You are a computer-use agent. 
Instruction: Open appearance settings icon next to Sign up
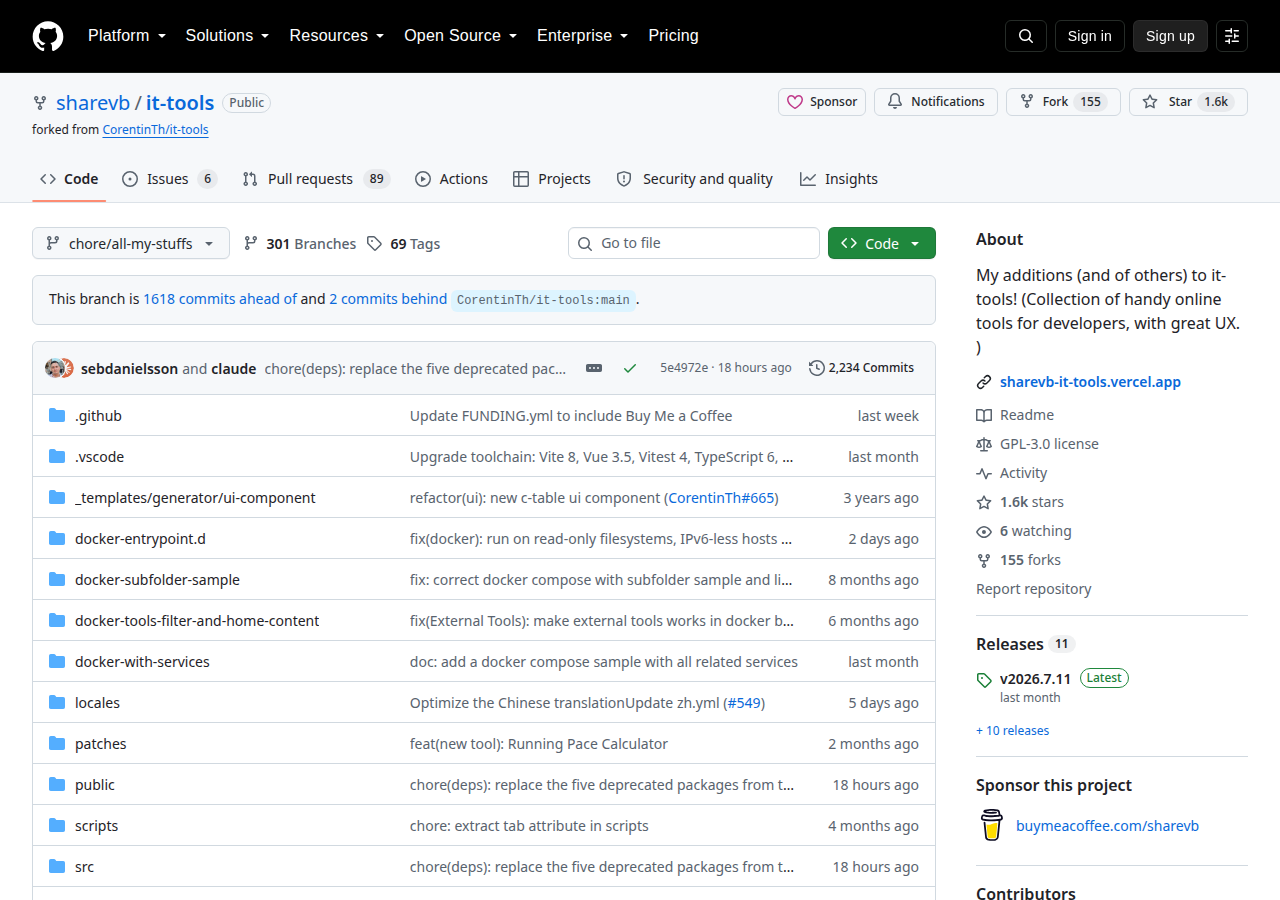(1232, 36)
